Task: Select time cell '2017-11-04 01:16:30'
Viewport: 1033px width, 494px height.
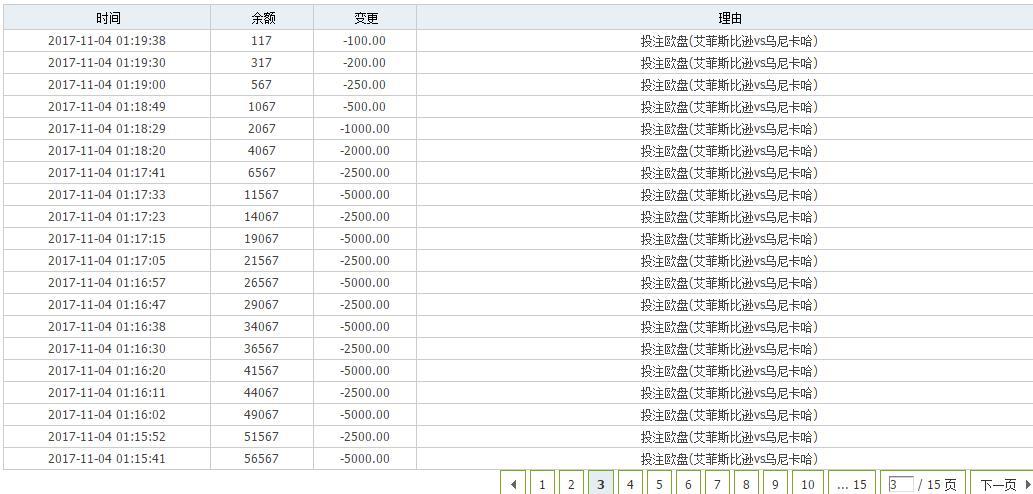Action: (x=107, y=348)
